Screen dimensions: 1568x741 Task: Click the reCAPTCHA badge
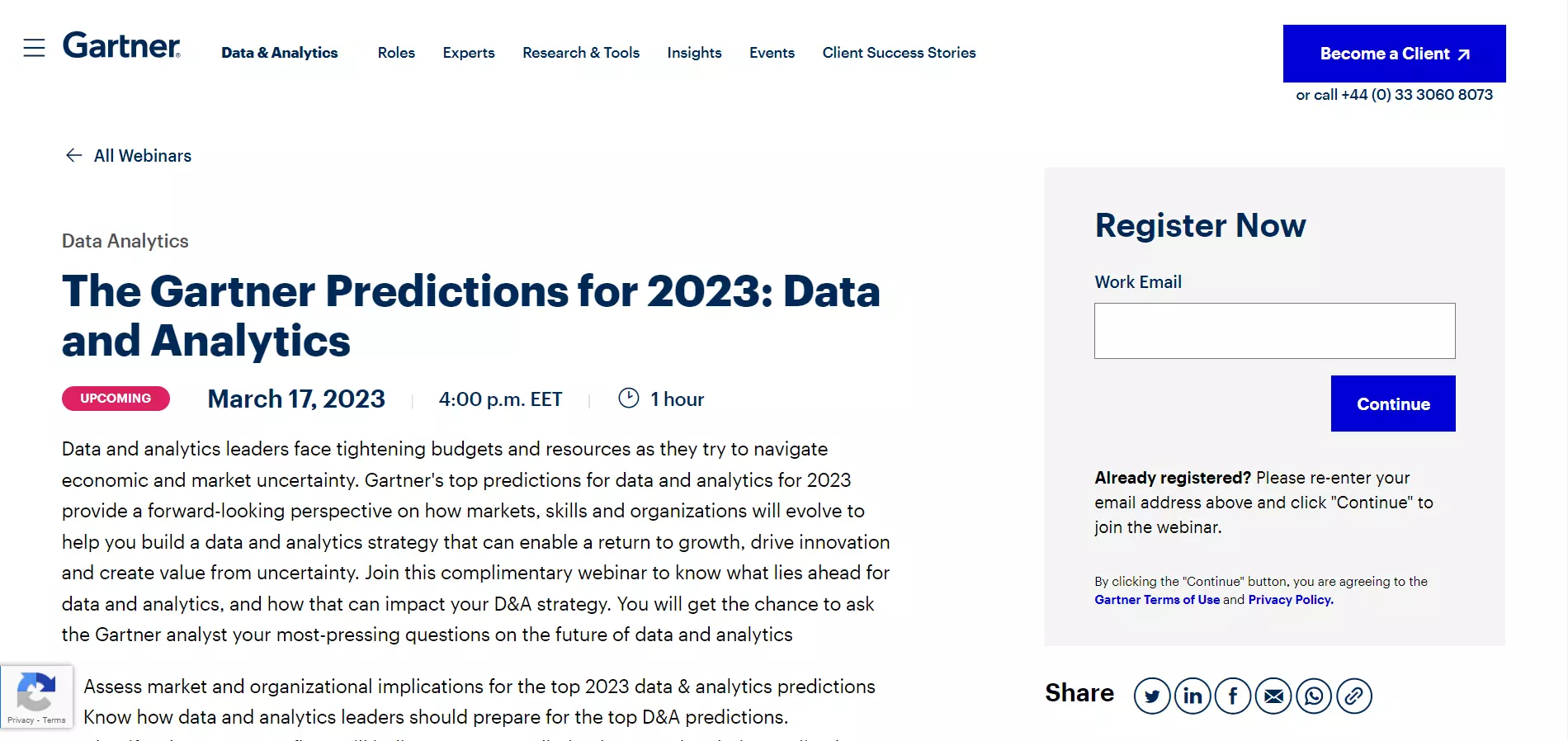click(36, 696)
